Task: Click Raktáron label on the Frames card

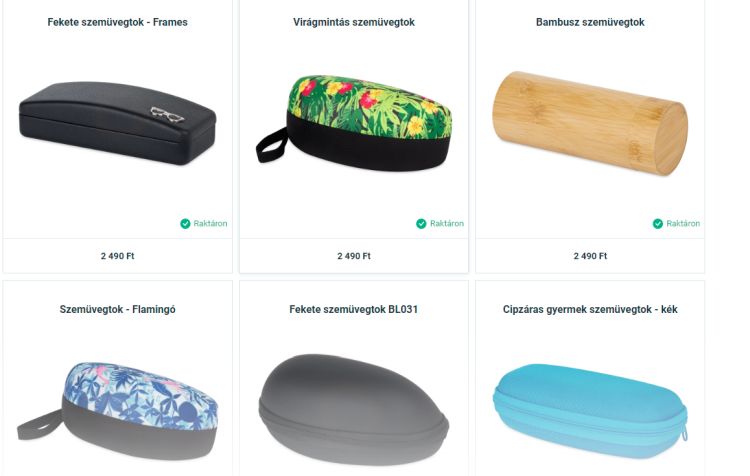Action: (210, 223)
